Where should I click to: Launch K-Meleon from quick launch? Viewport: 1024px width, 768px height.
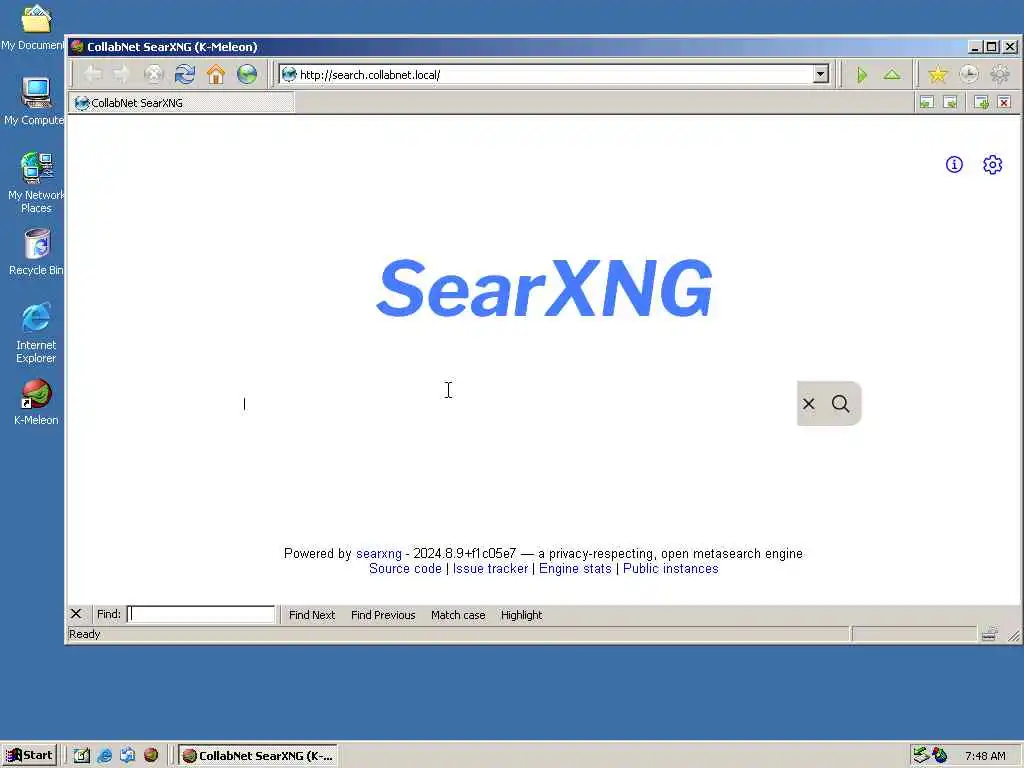pyautogui.click(x=151, y=756)
